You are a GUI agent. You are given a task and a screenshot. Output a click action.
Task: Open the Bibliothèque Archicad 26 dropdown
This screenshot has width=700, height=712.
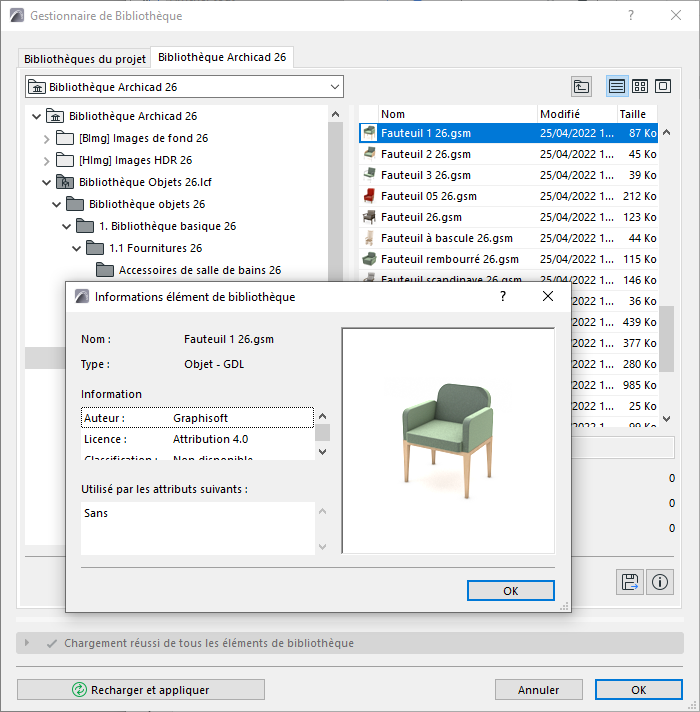point(335,87)
